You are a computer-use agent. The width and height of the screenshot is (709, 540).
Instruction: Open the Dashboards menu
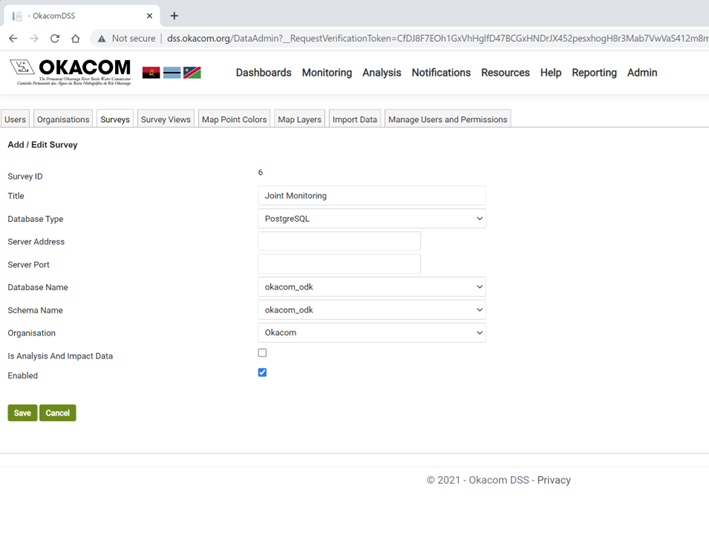coord(264,73)
